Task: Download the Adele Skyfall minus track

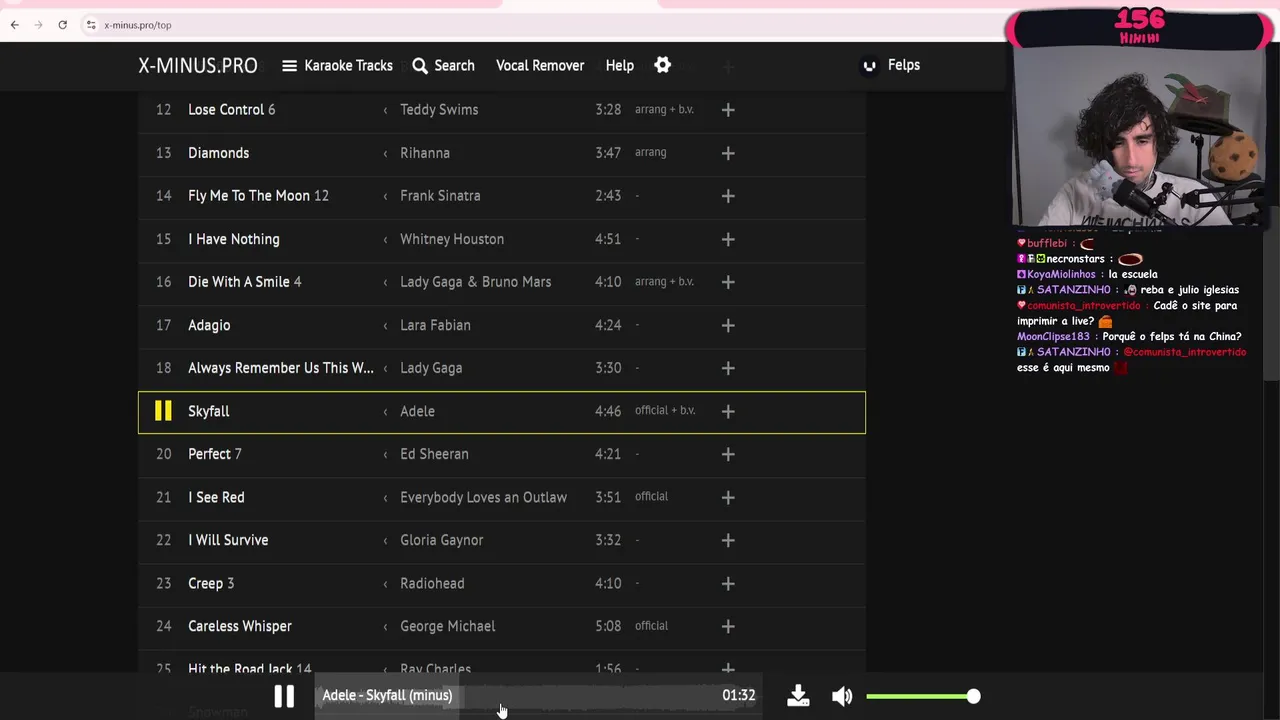Action: click(x=798, y=696)
